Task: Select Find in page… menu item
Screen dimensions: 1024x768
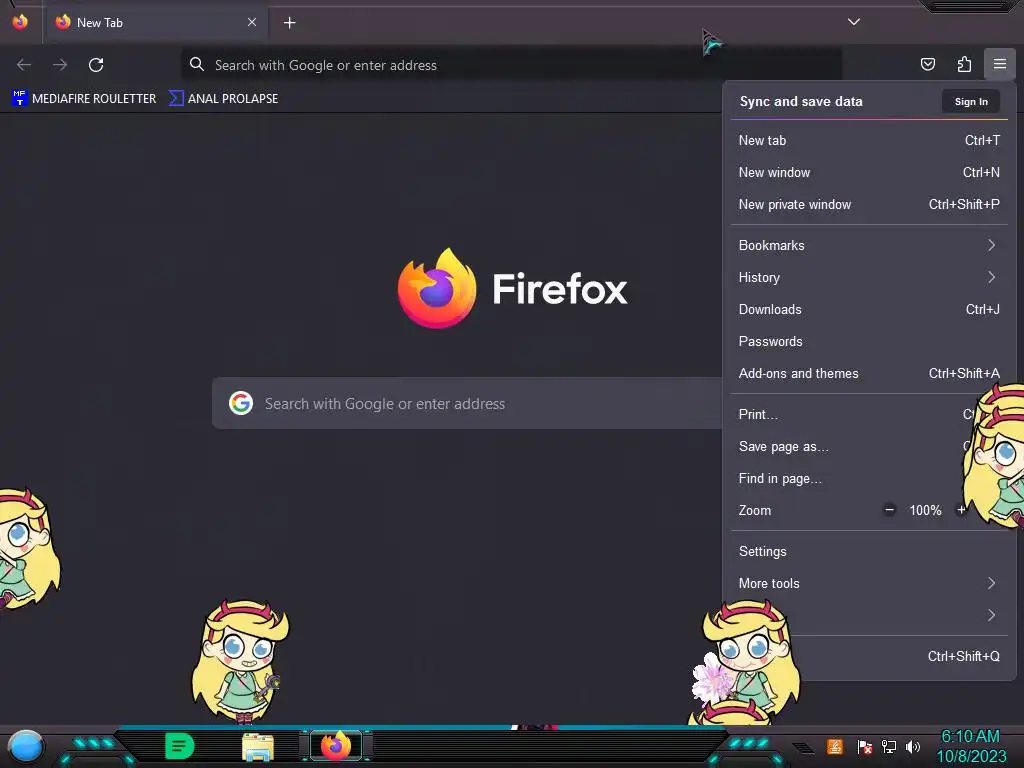Action: [869, 479]
